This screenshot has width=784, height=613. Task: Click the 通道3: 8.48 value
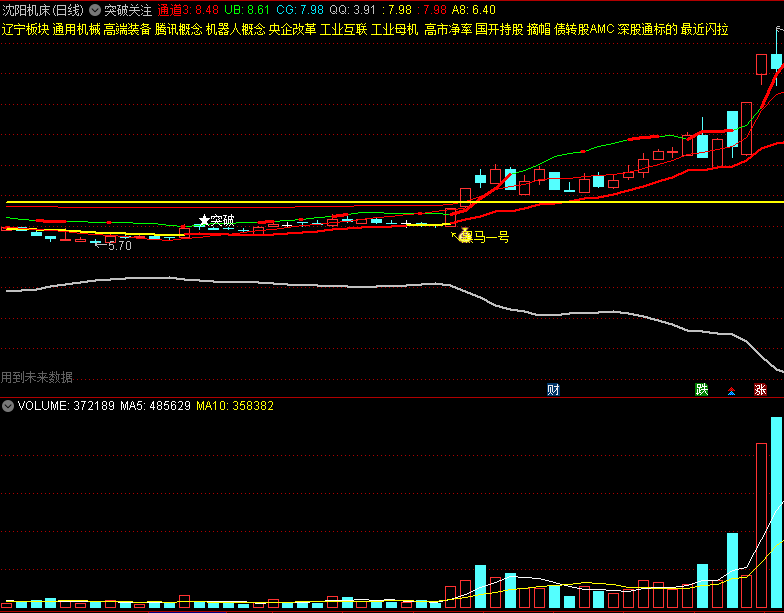(188, 10)
